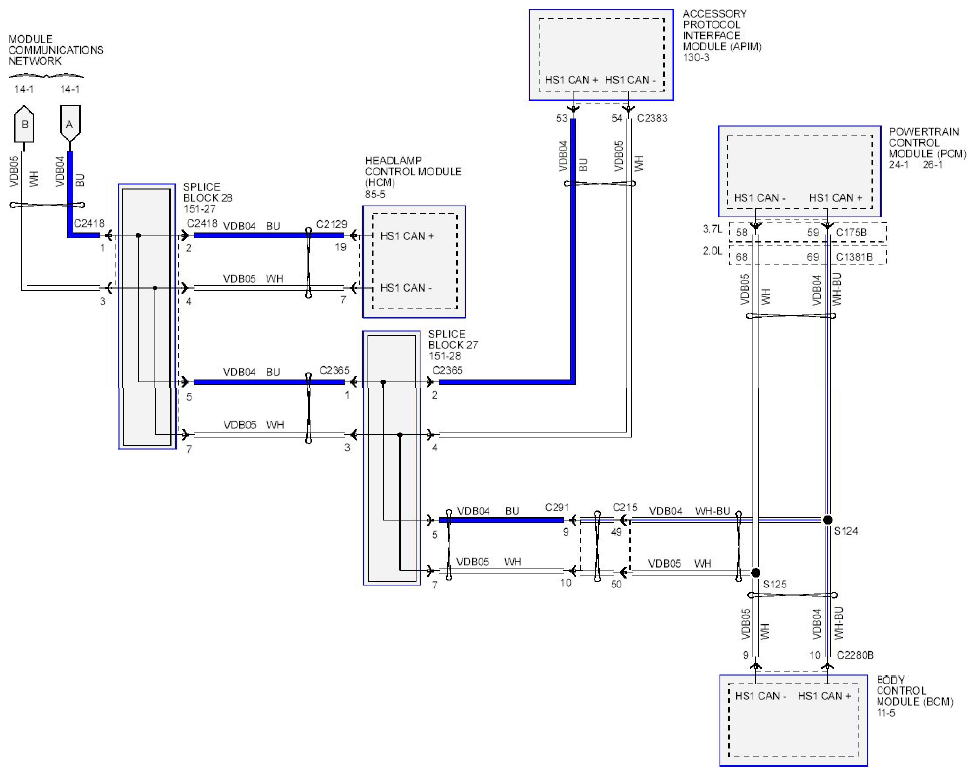
Task: Click the "85-5" page reference
Action: click(375, 194)
